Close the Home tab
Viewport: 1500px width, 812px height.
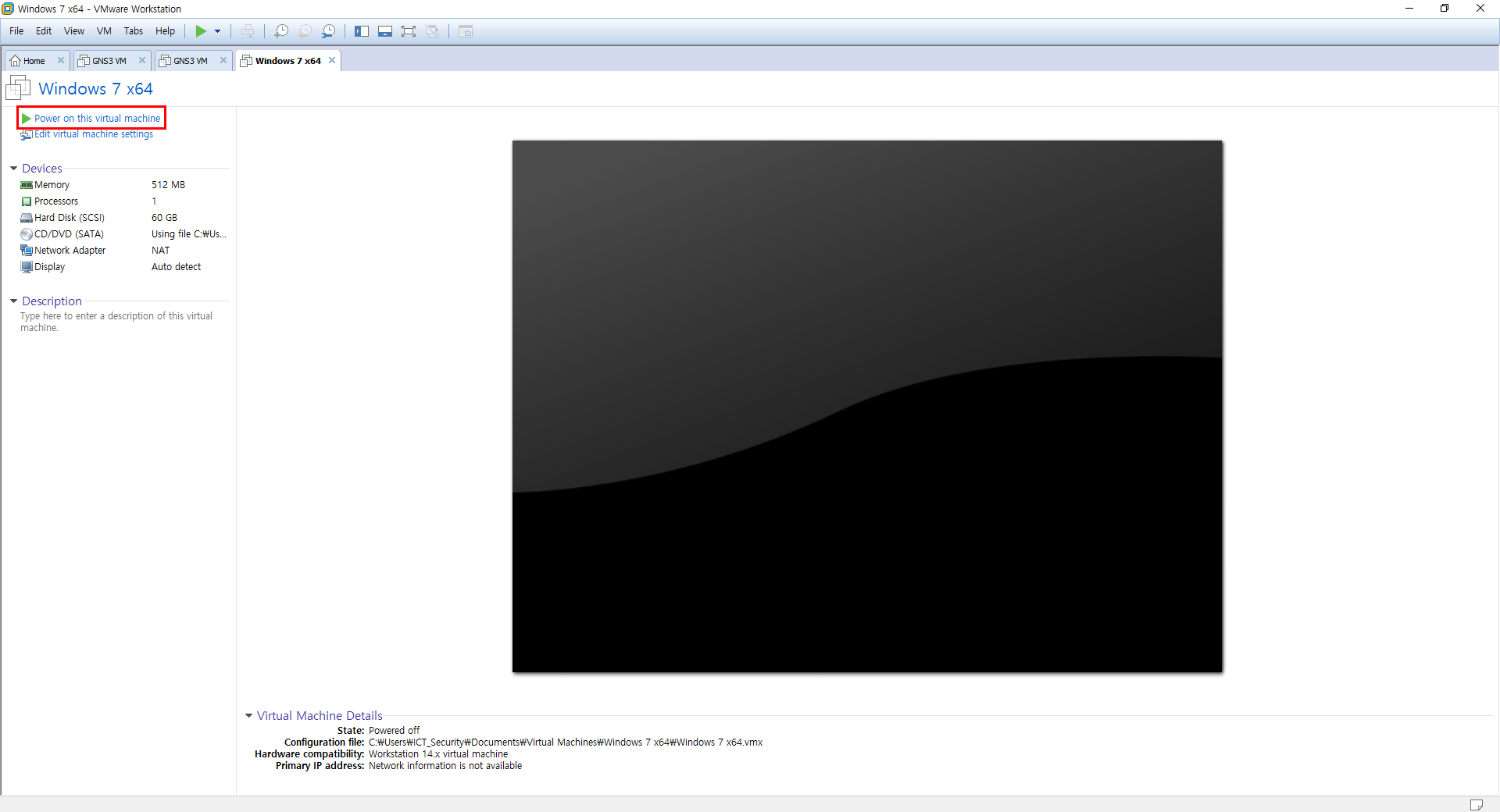[x=61, y=60]
